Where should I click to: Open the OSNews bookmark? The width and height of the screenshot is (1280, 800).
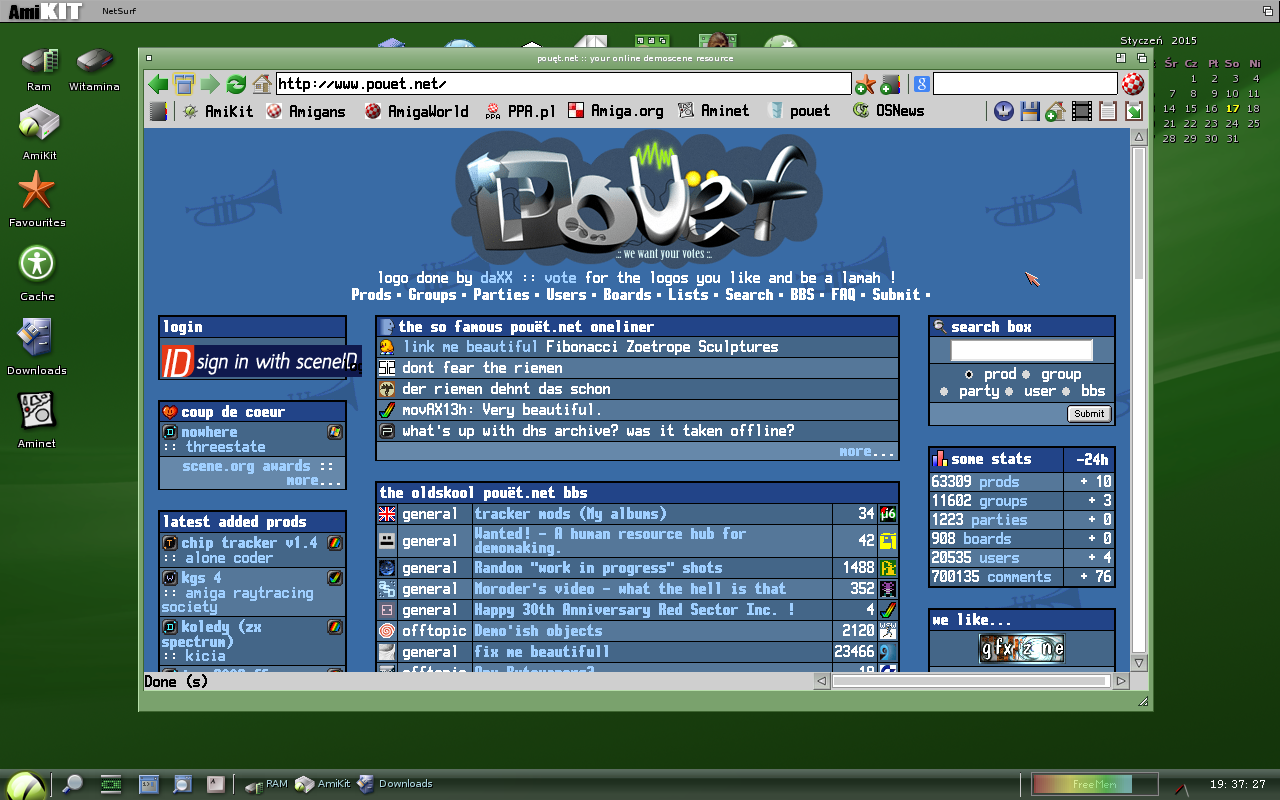[889, 111]
